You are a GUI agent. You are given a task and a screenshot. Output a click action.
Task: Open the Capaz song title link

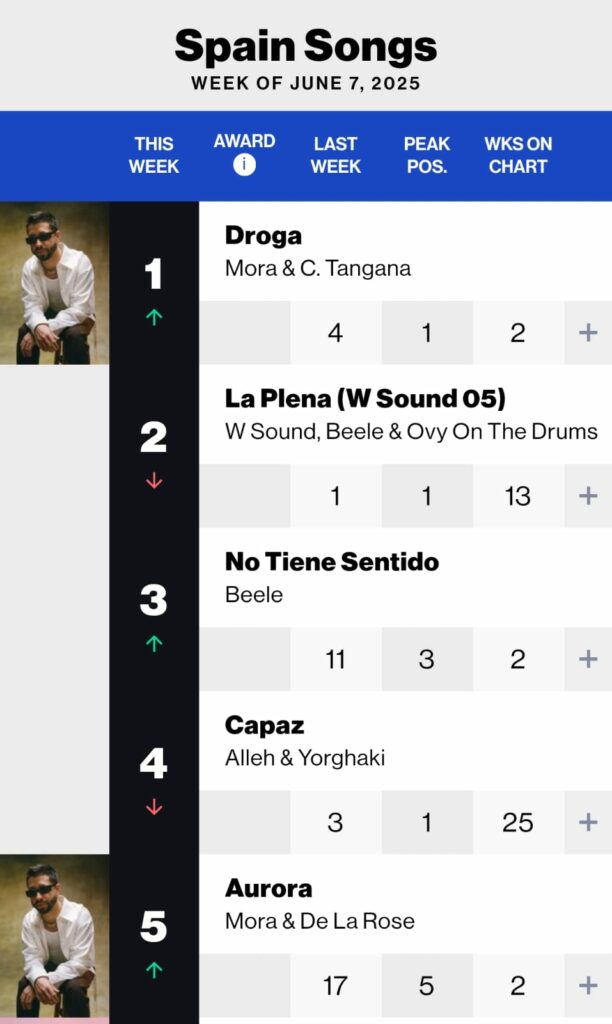(x=264, y=725)
